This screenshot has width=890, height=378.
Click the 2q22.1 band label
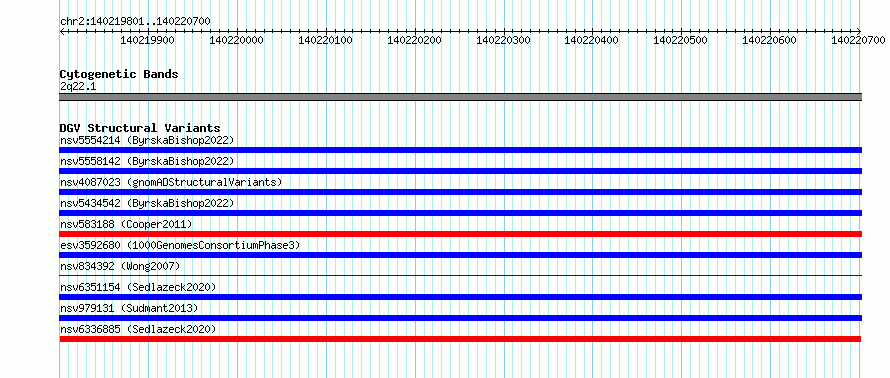point(78,86)
